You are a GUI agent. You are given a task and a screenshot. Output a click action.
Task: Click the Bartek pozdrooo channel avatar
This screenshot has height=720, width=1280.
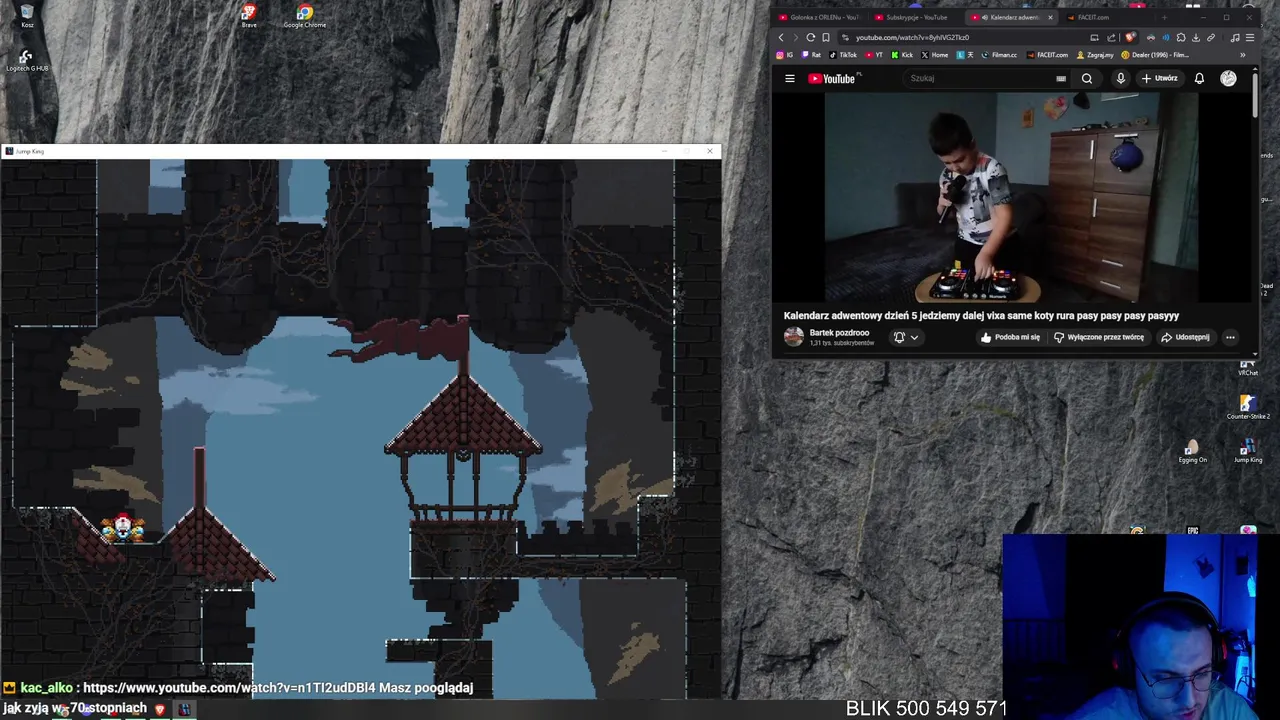tap(794, 337)
